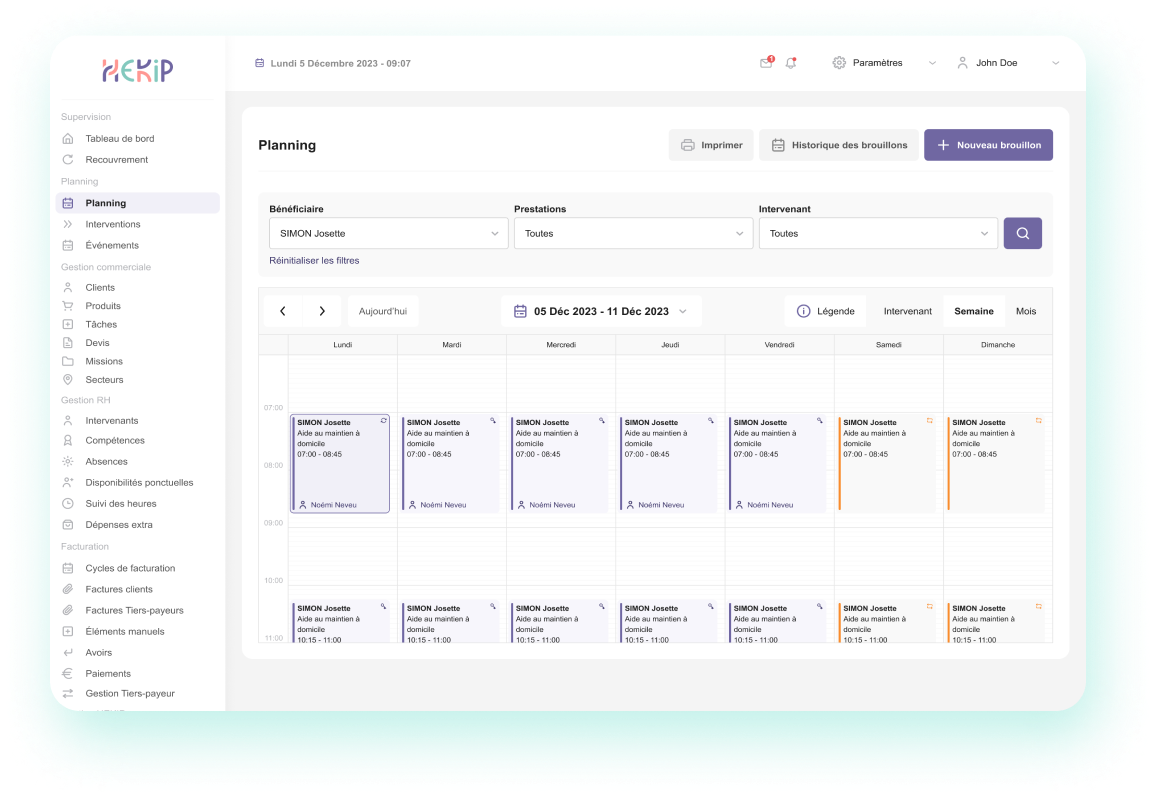Click the Nouveau brouillon button
This screenshot has width=1156, height=796.
988,145
